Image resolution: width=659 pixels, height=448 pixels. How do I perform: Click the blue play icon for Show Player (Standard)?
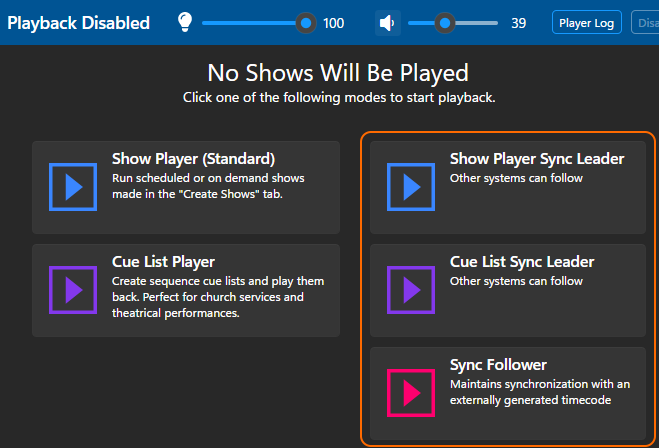click(x=73, y=187)
